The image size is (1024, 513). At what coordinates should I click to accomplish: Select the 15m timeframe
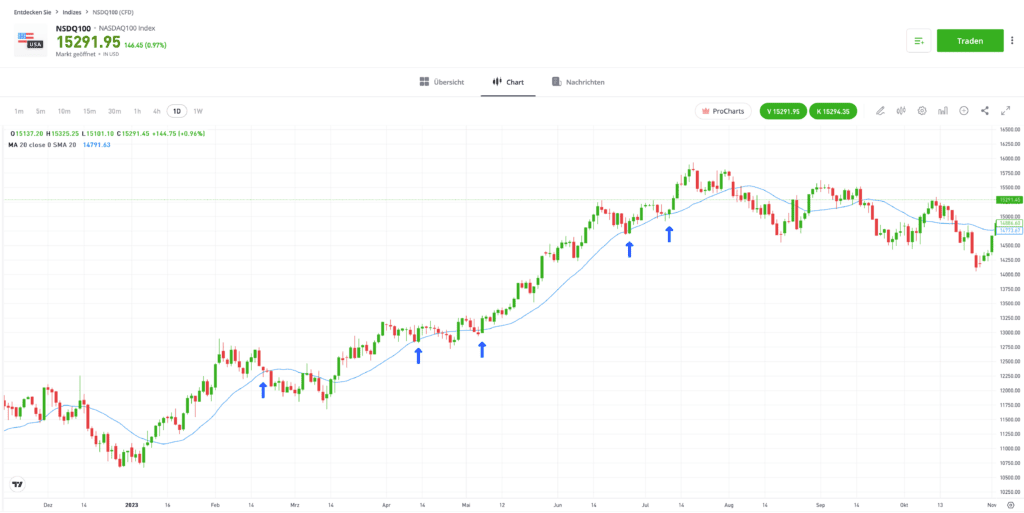point(89,111)
